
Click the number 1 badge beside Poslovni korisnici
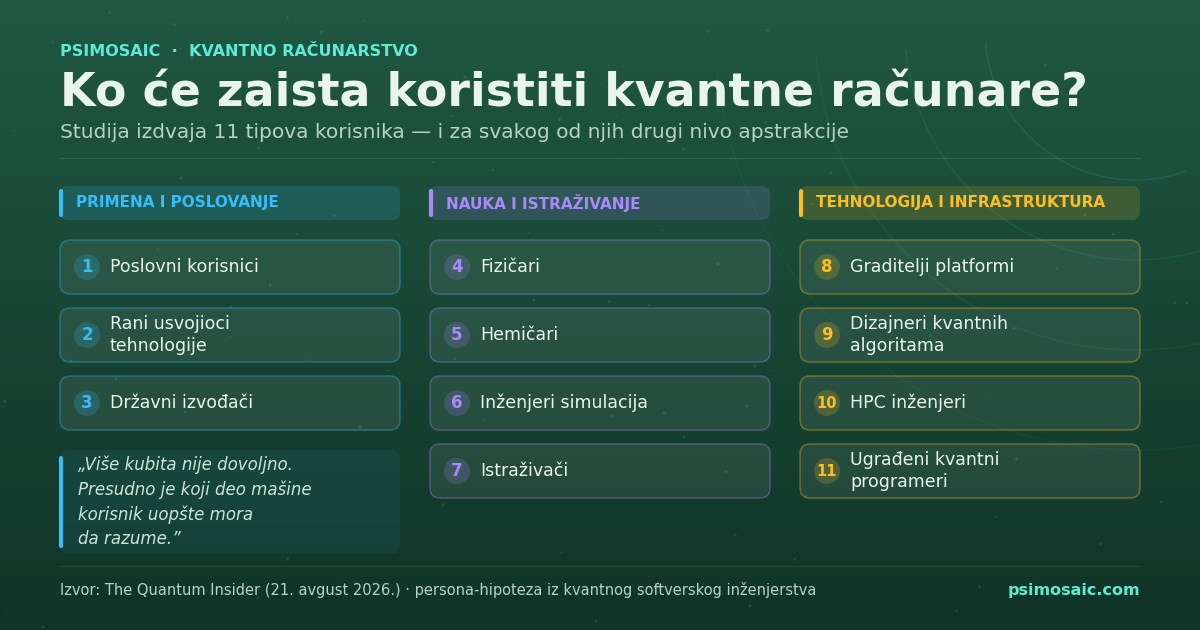(x=87, y=267)
